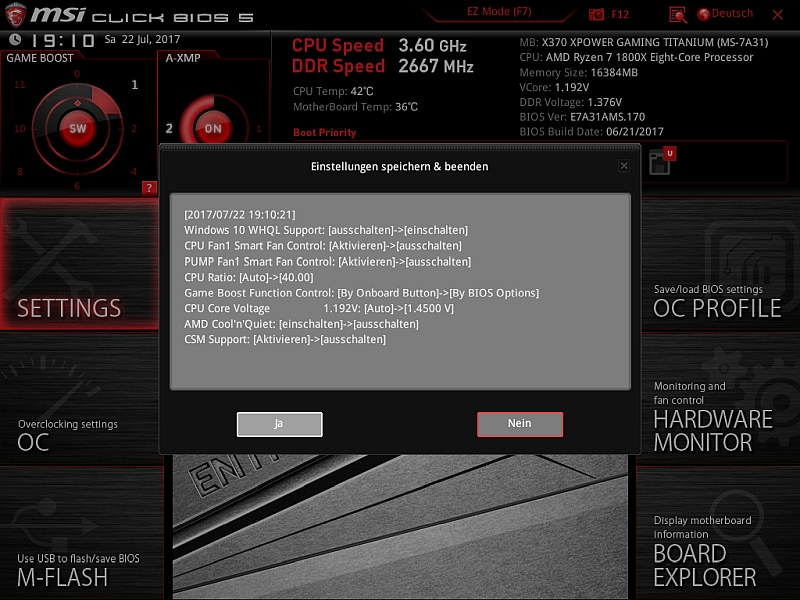Close the Einstellungen speichern dialog
Viewport: 800px width, 600px height.
pyautogui.click(x=623, y=166)
